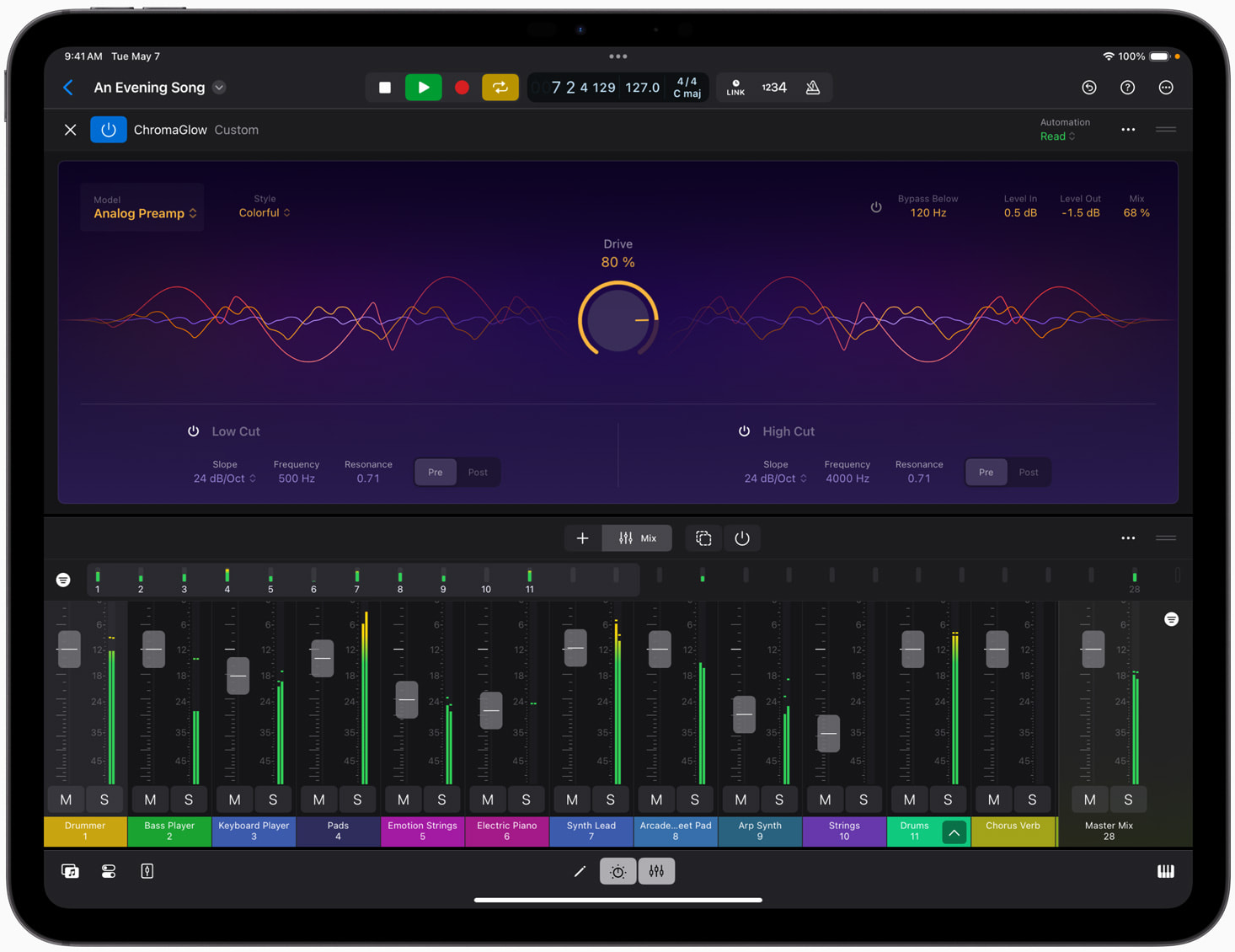Screen dimensions: 1235x952
Task: Toggle the yellow Cycle loop button
Action: [500, 88]
